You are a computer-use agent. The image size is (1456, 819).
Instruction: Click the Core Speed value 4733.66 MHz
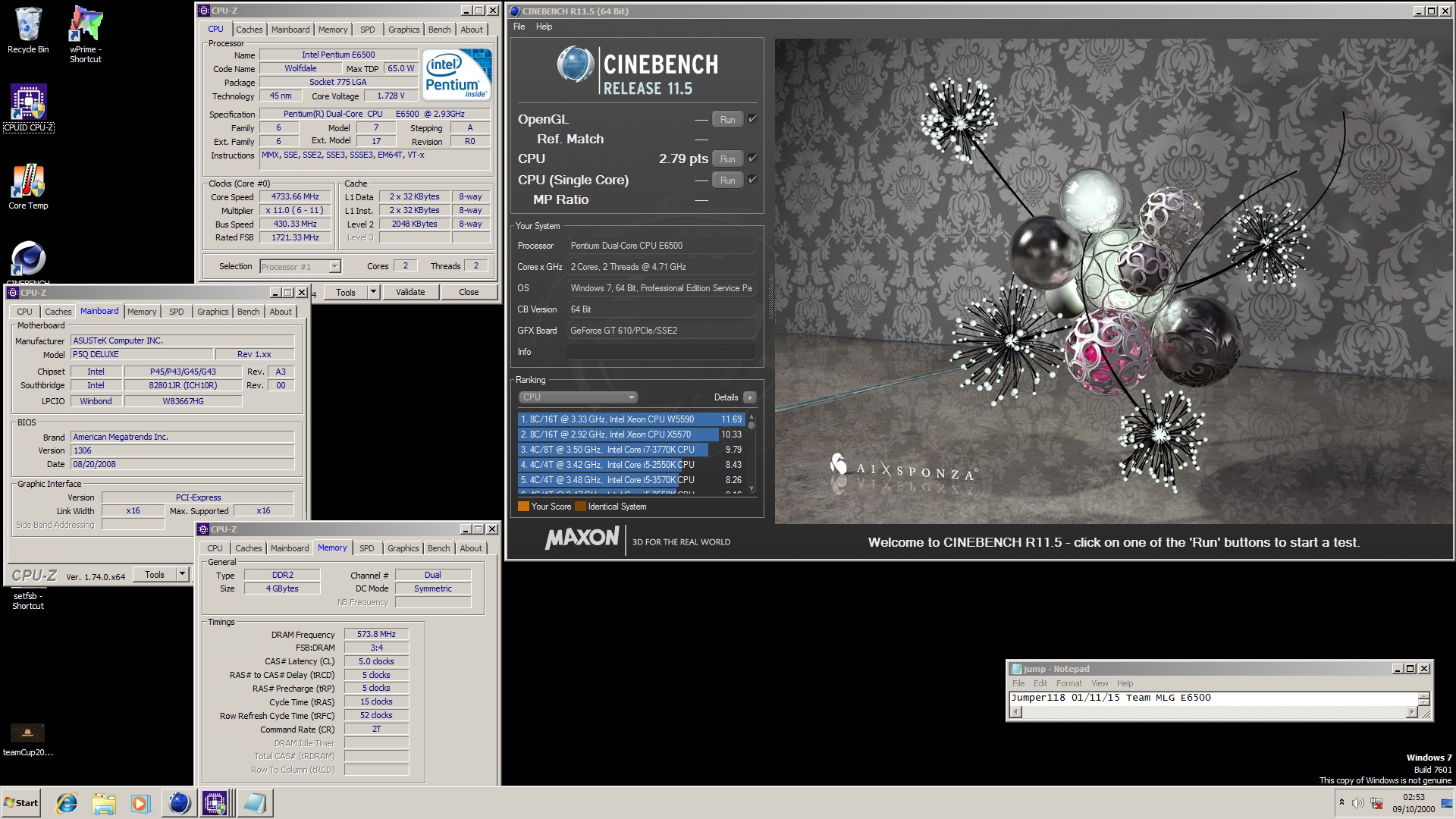[296, 197]
